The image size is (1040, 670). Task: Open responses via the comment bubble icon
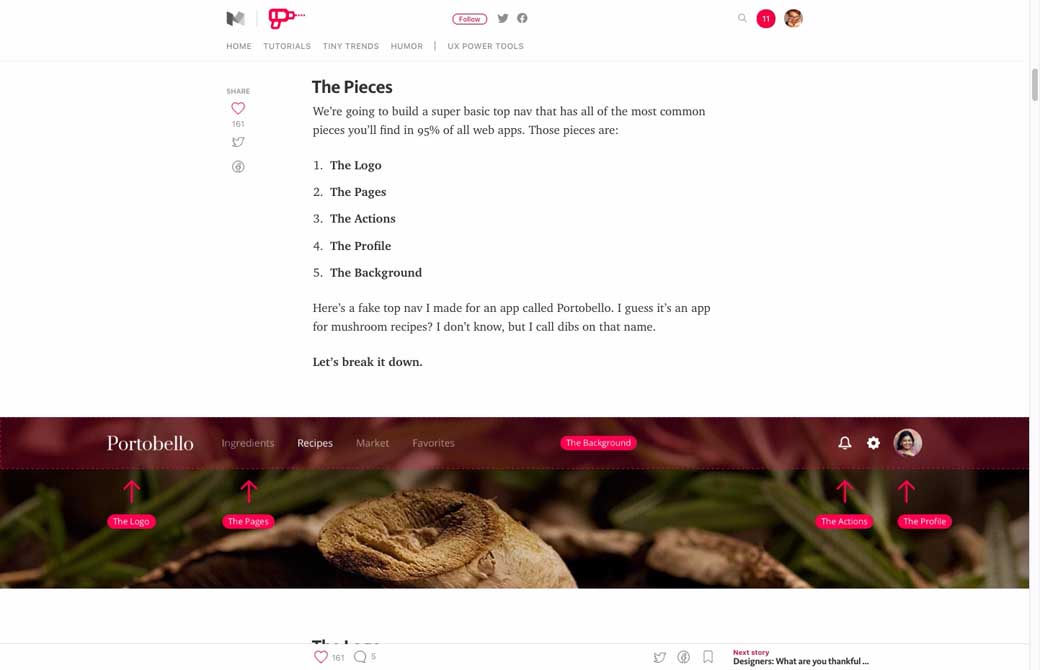point(360,657)
